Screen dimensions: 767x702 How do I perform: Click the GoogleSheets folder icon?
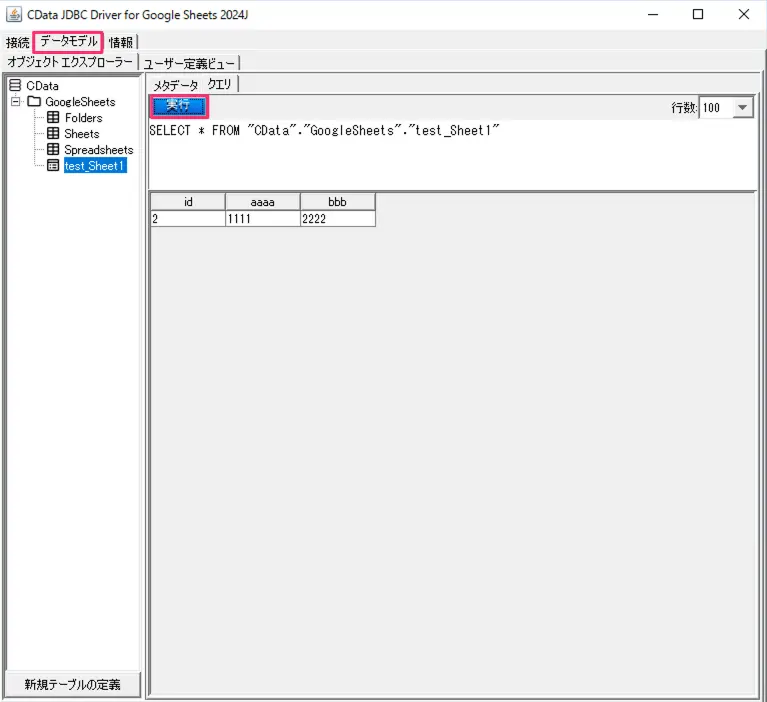34,101
